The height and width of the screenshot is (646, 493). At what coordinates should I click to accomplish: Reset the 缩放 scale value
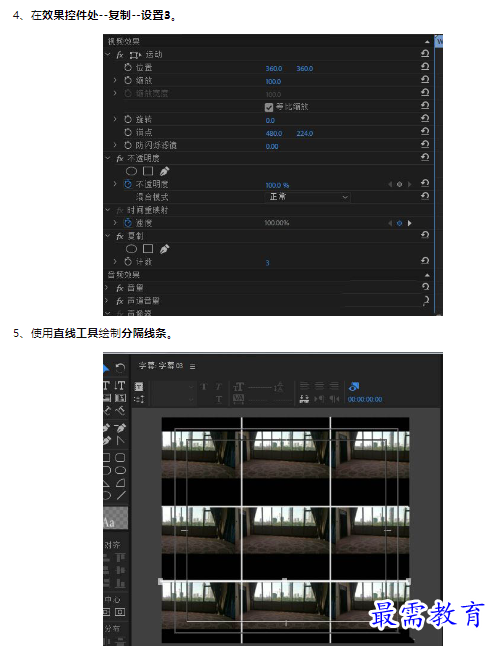(x=425, y=80)
